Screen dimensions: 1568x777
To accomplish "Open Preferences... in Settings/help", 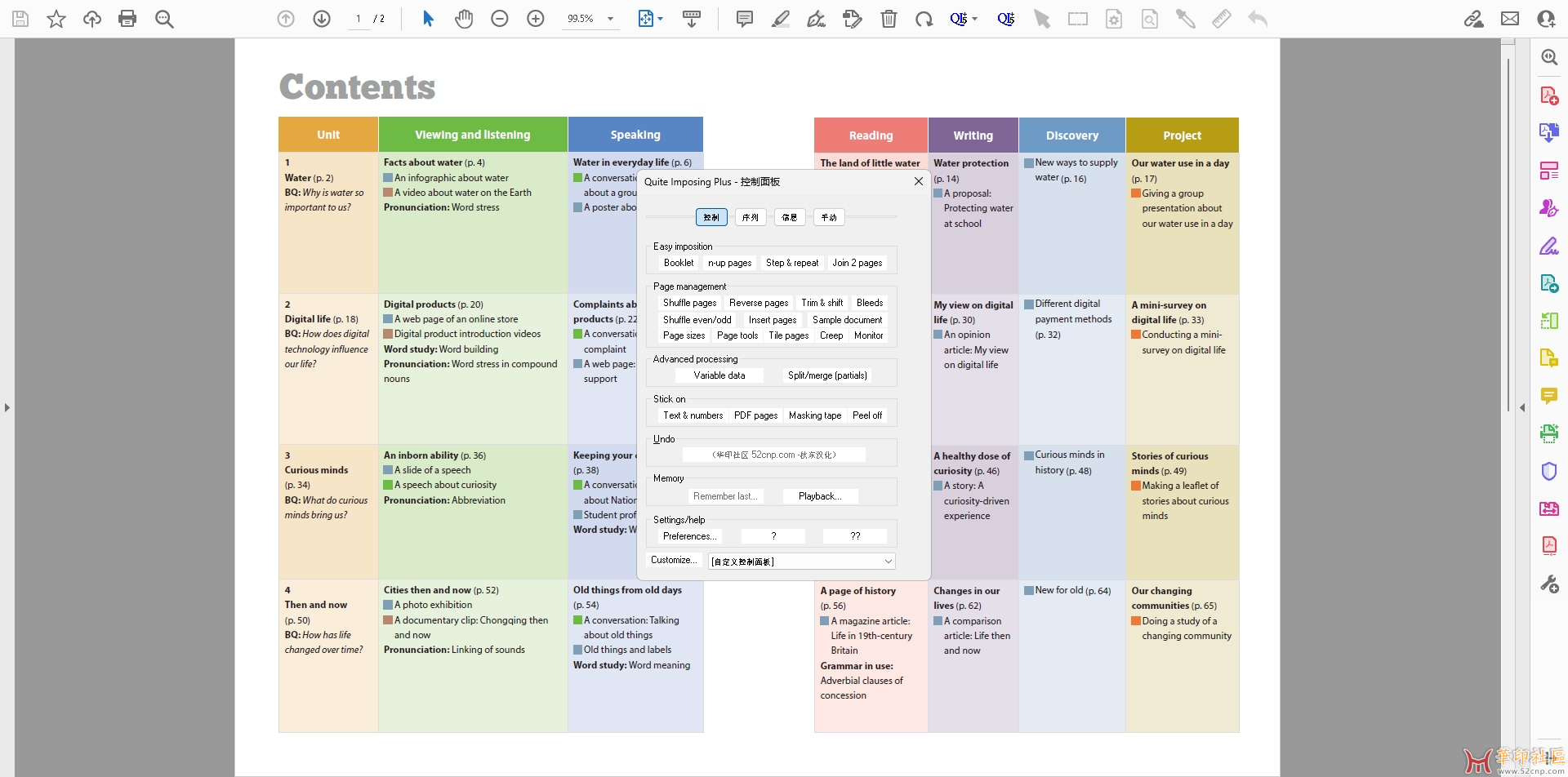I will 689,536.
